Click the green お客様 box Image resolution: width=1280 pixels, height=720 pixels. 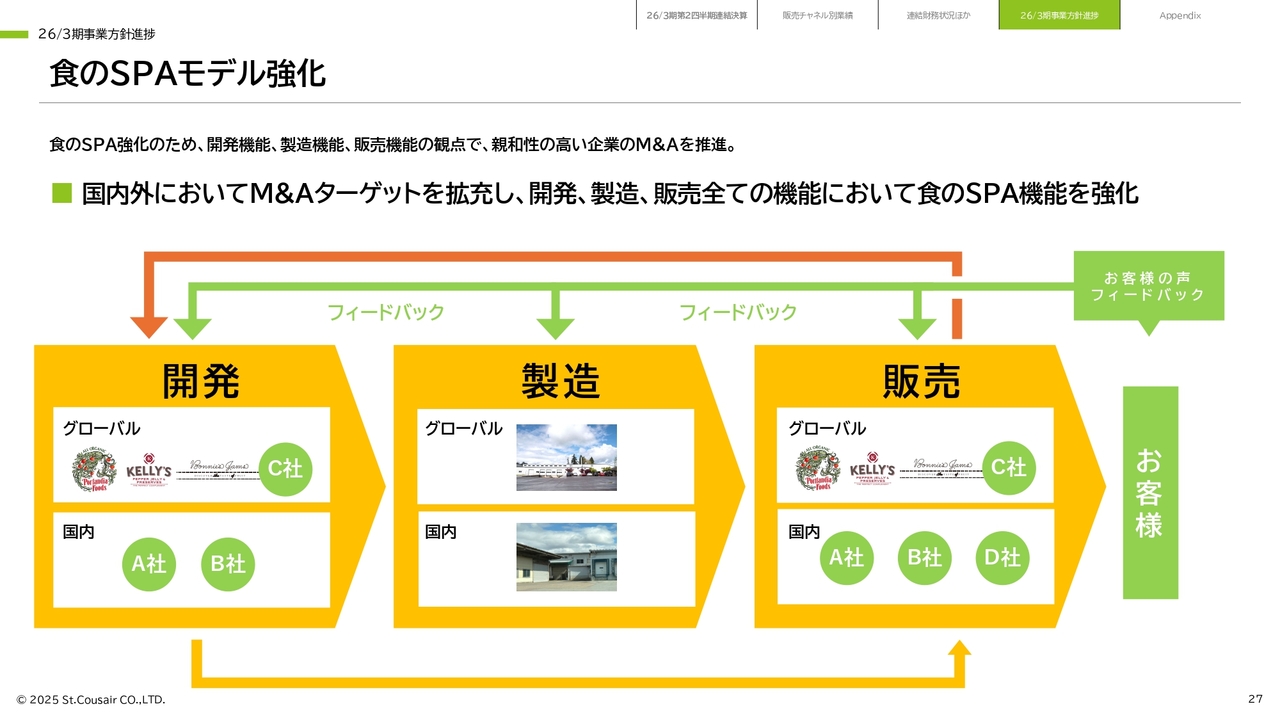(x=1150, y=492)
